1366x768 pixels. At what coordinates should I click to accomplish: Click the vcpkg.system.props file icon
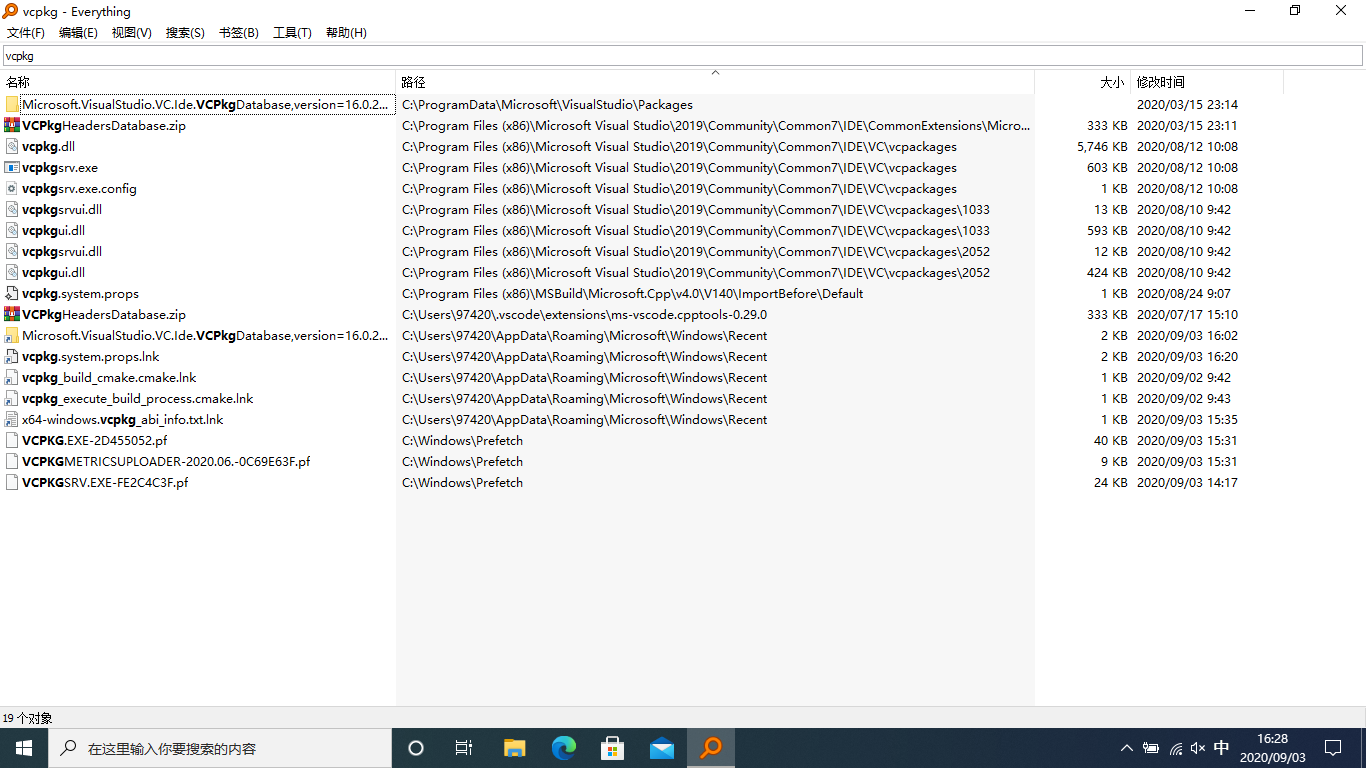(x=12, y=293)
